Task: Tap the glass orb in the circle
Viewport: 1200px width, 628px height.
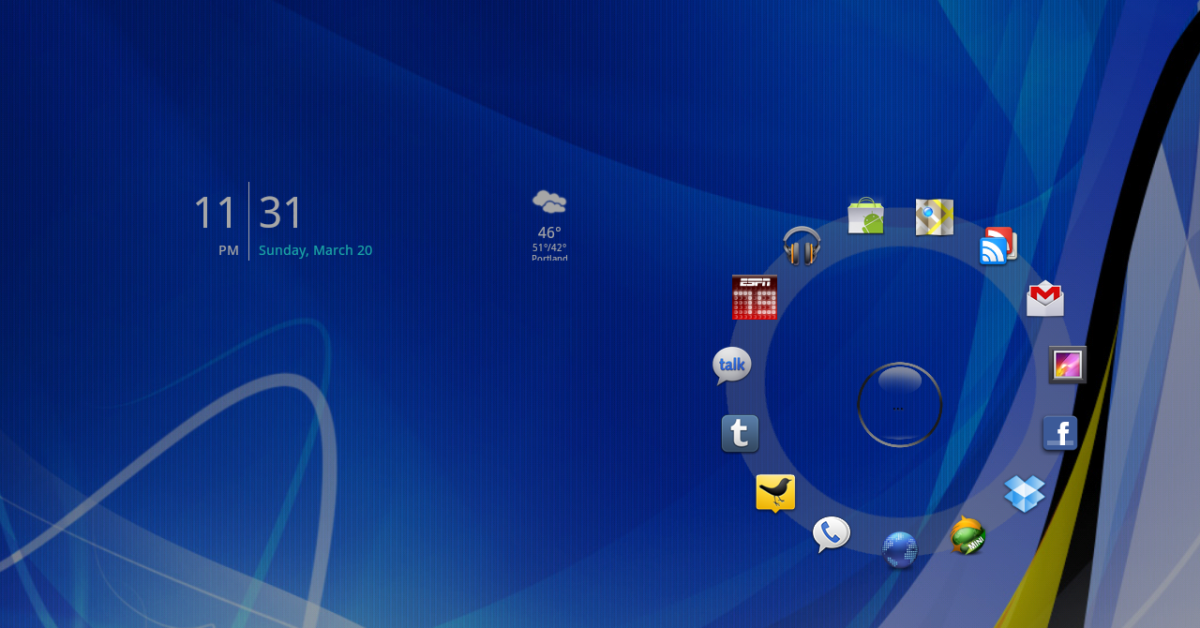Action: 899,404
